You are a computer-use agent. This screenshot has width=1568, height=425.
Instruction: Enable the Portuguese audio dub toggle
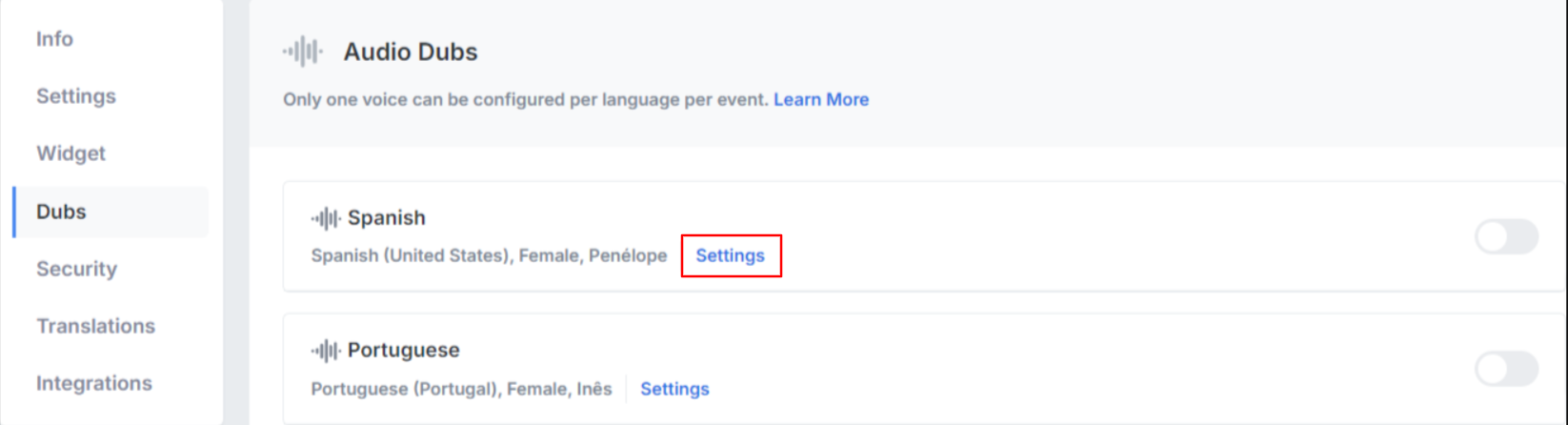point(1506,369)
